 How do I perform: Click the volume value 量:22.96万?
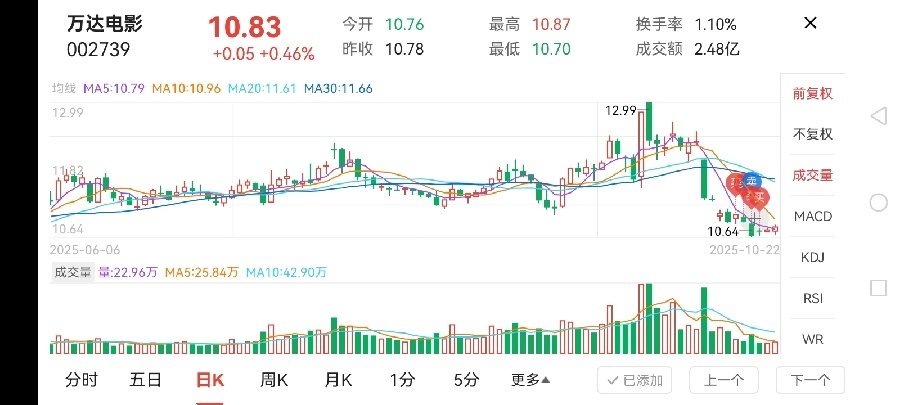pyautogui.click(x=128, y=272)
